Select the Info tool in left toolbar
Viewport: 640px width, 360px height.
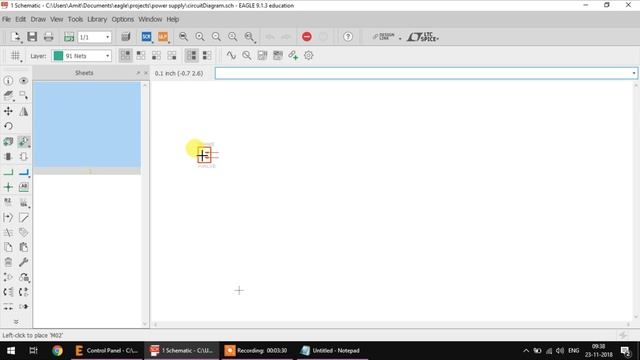pos(8,81)
